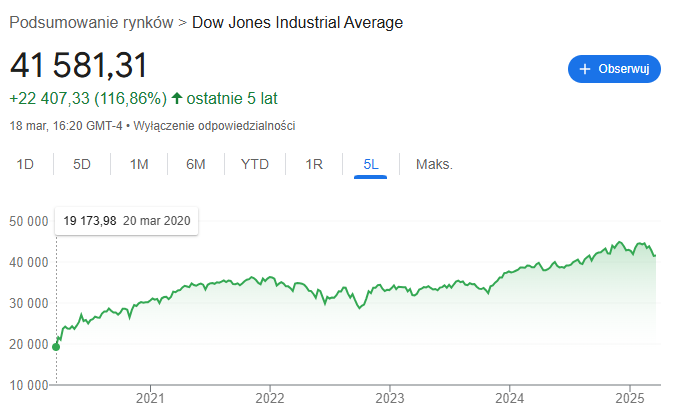The height and width of the screenshot is (416, 686).
Task: Click the green data point dot on the chart
Action: [56, 347]
